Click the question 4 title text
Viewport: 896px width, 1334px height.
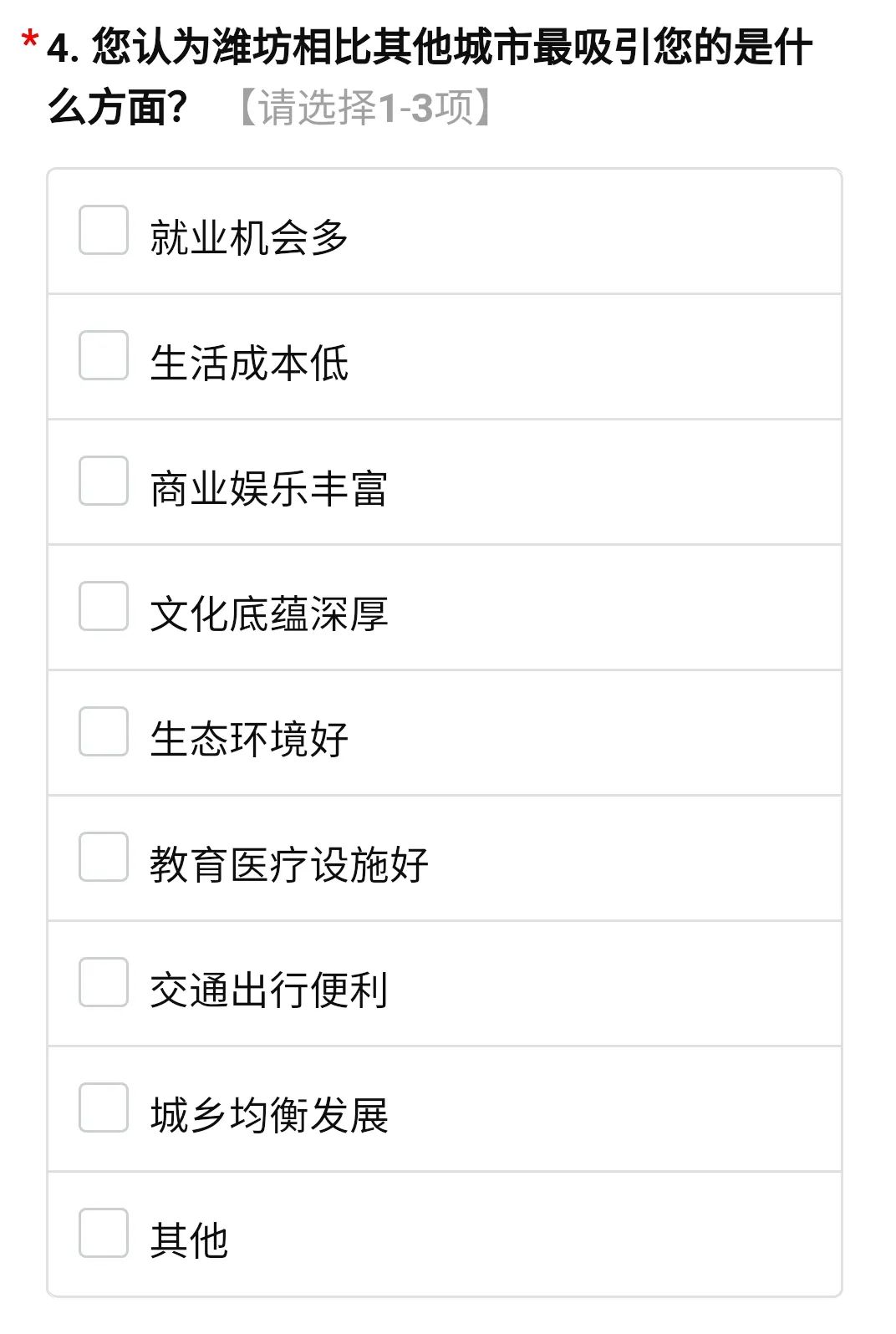tap(428, 47)
